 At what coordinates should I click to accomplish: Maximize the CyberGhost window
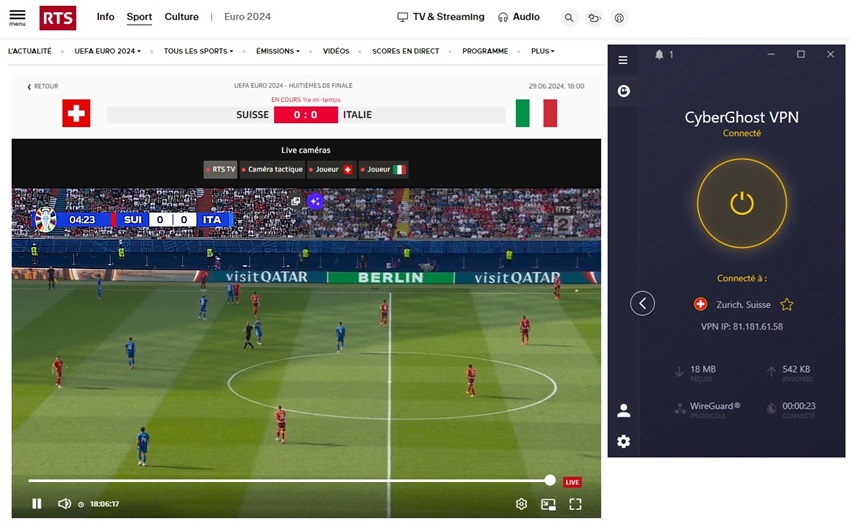click(x=801, y=54)
